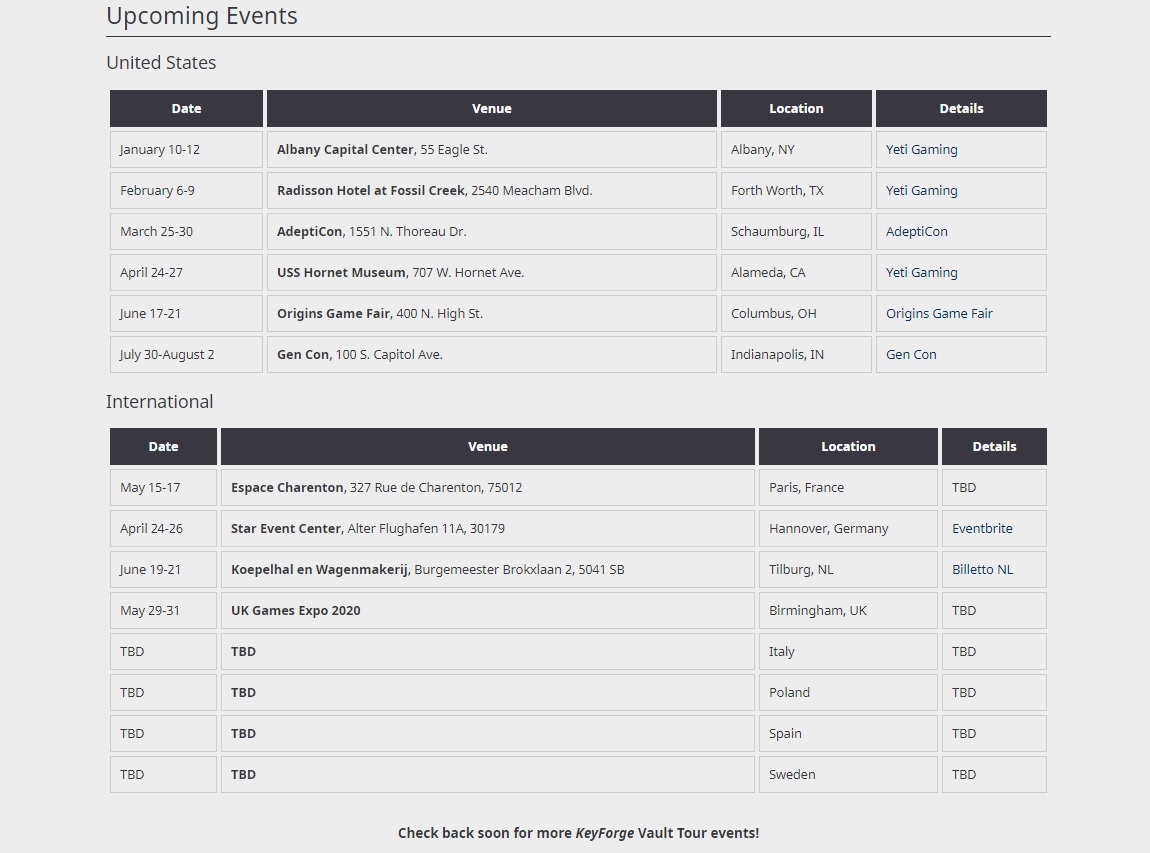
Task: Click the Hannover, Germany location cell
Action: click(x=849, y=529)
